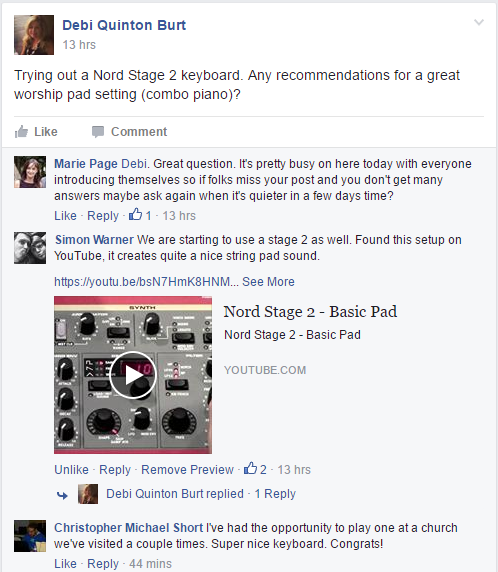Open Simon Warner's avatar
This screenshot has height=572, width=498.
coord(30,248)
